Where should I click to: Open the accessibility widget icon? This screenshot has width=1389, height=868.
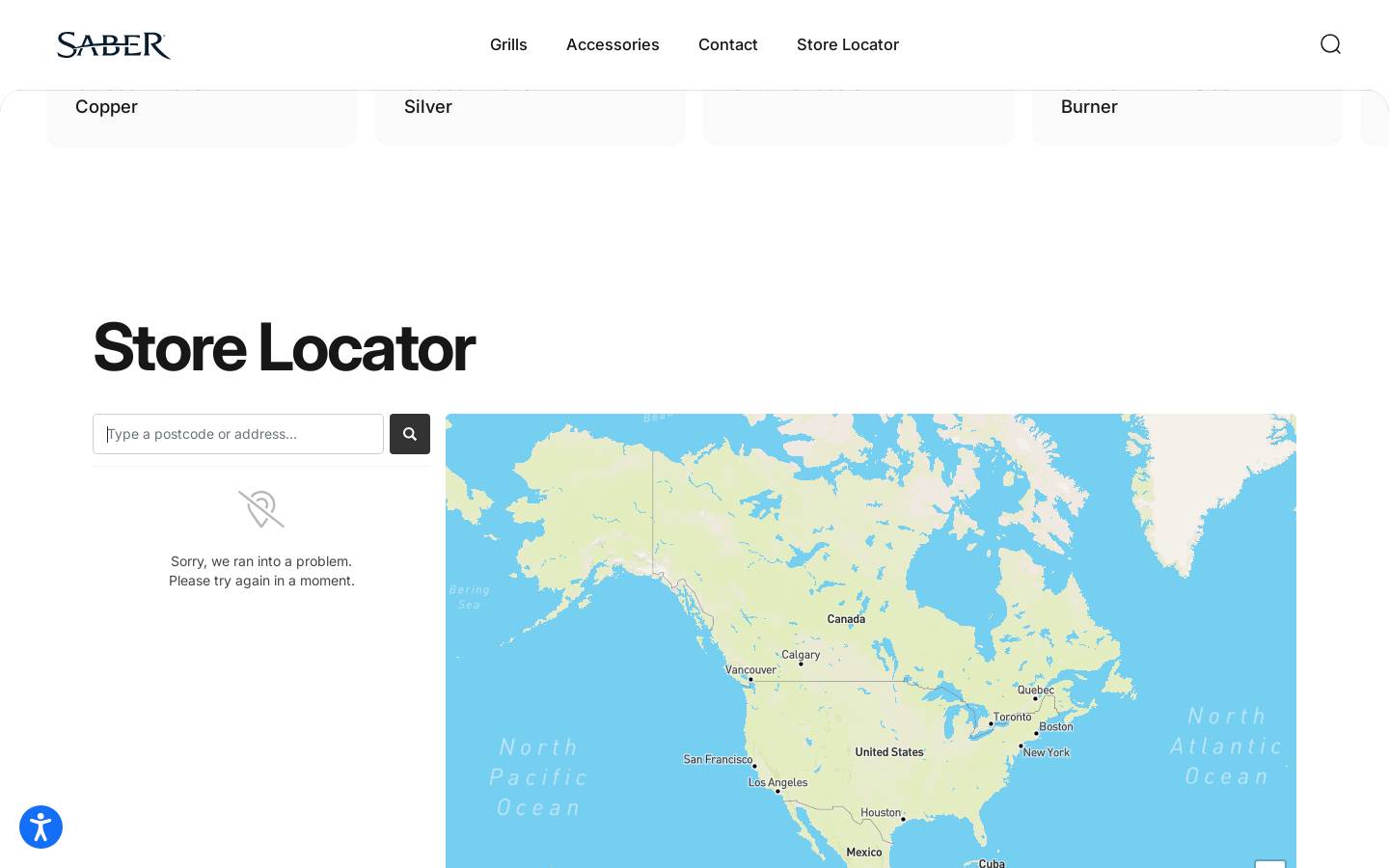click(41, 827)
